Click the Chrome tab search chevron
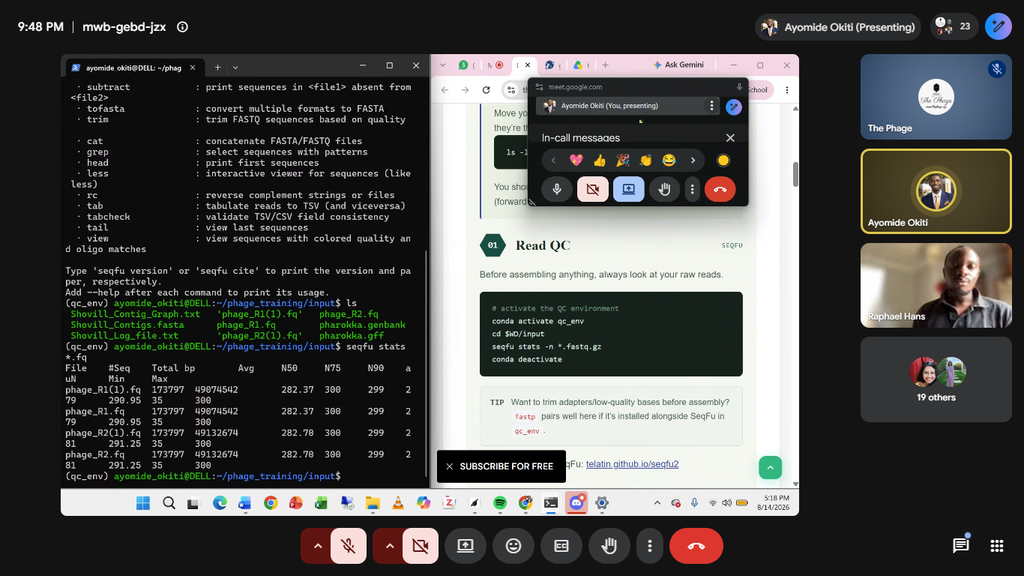The image size is (1024, 576). 443,65
